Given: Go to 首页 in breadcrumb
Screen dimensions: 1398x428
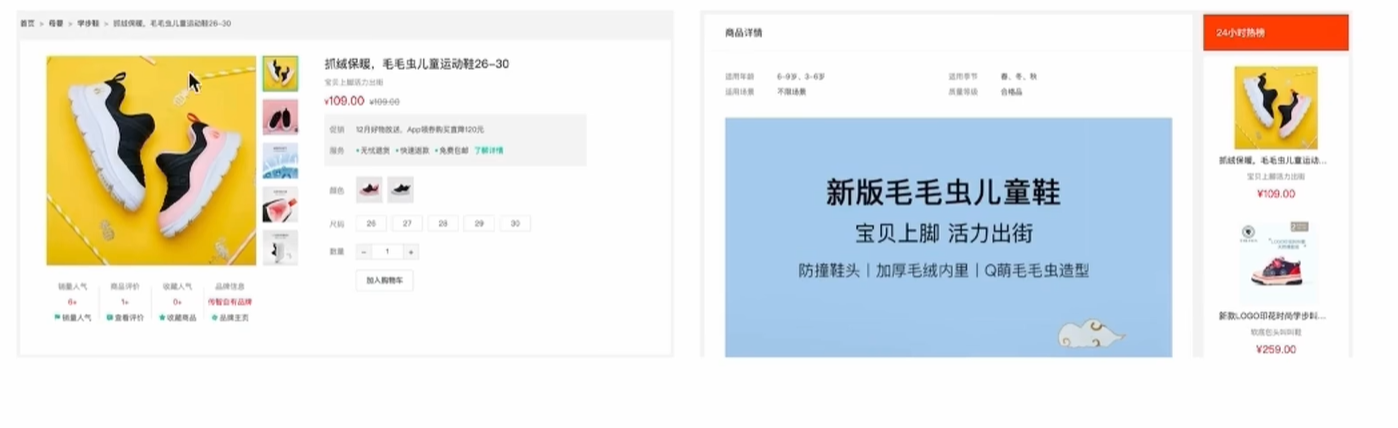Looking at the screenshot, I should click(x=27, y=22).
